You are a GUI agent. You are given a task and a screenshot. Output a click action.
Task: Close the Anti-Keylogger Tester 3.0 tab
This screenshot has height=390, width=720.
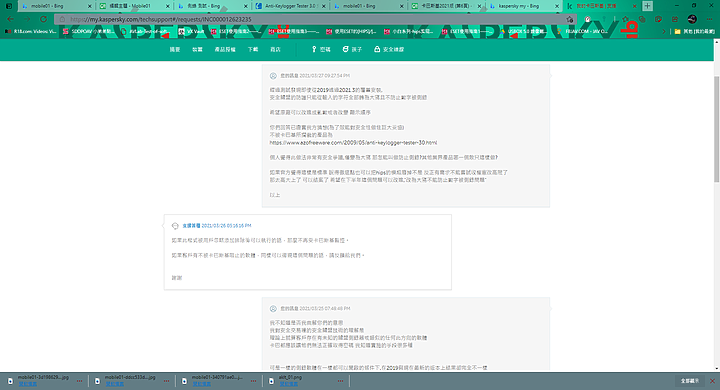(x=324, y=6)
